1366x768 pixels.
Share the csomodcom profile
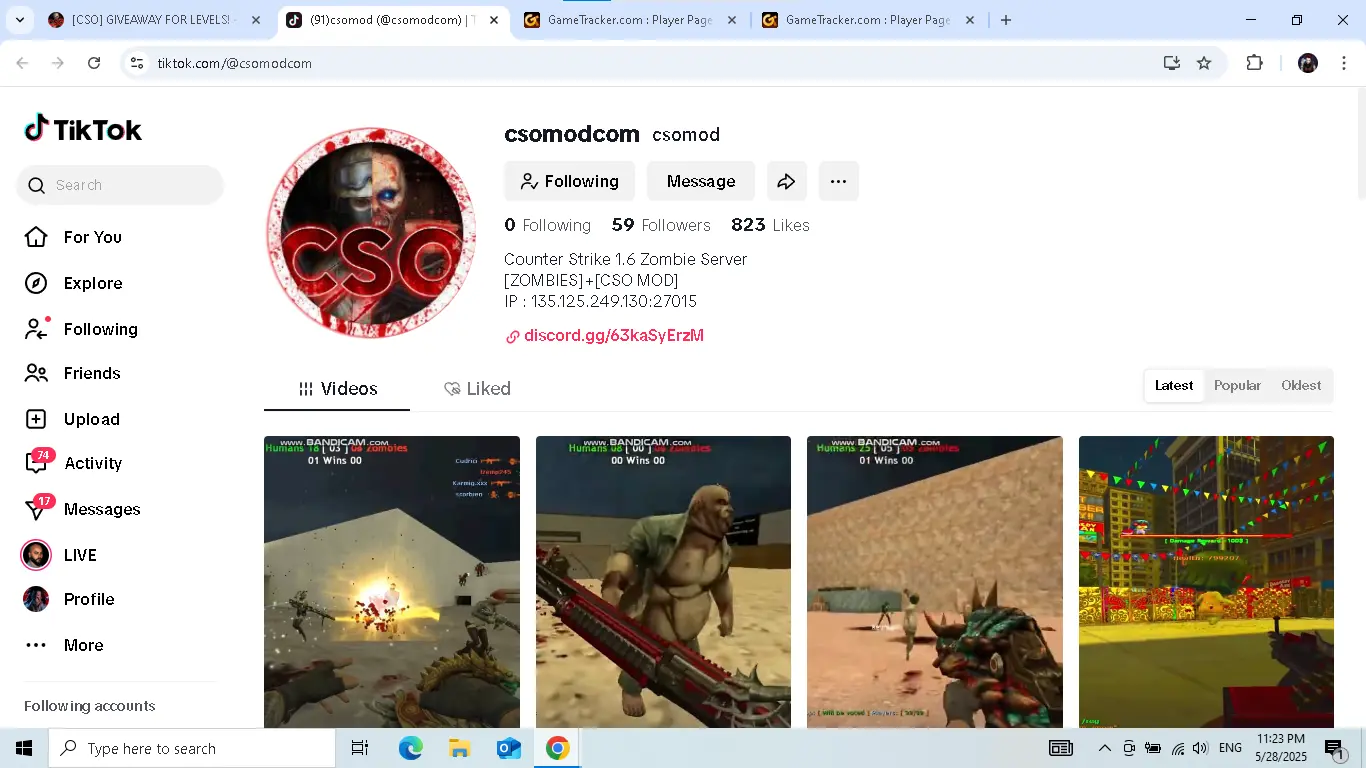click(787, 181)
